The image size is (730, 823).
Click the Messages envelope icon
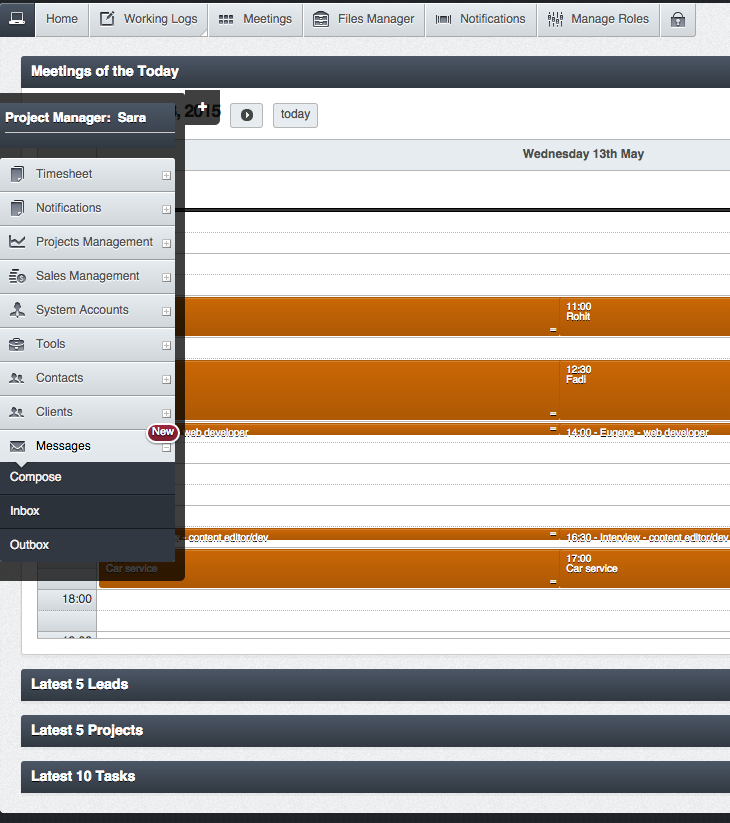pyautogui.click(x=17, y=446)
